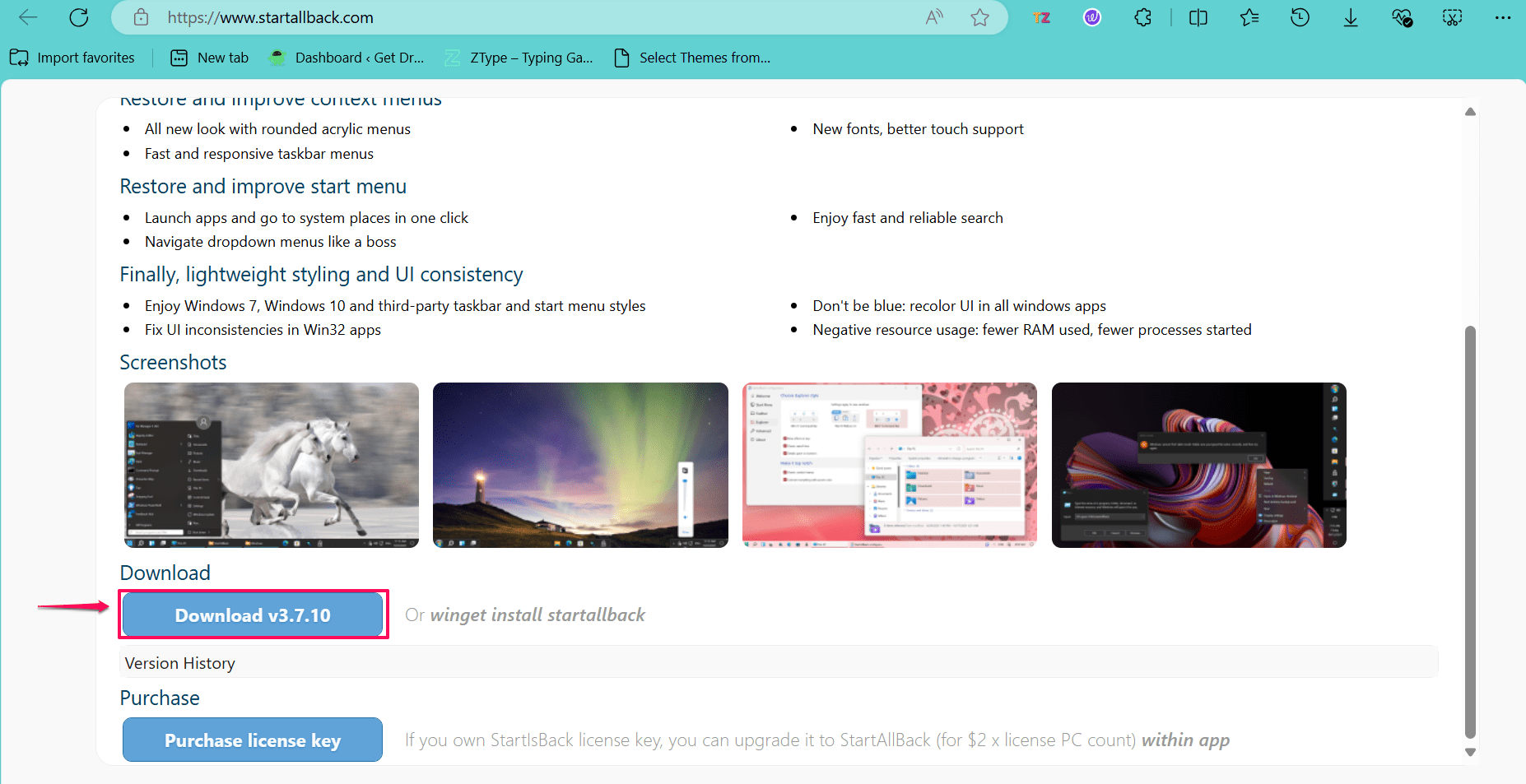The height and width of the screenshot is (784, 1526).
Task: Click the page scrollbar down arrow
Action: pyautogui.click(x=1470, y=752)
